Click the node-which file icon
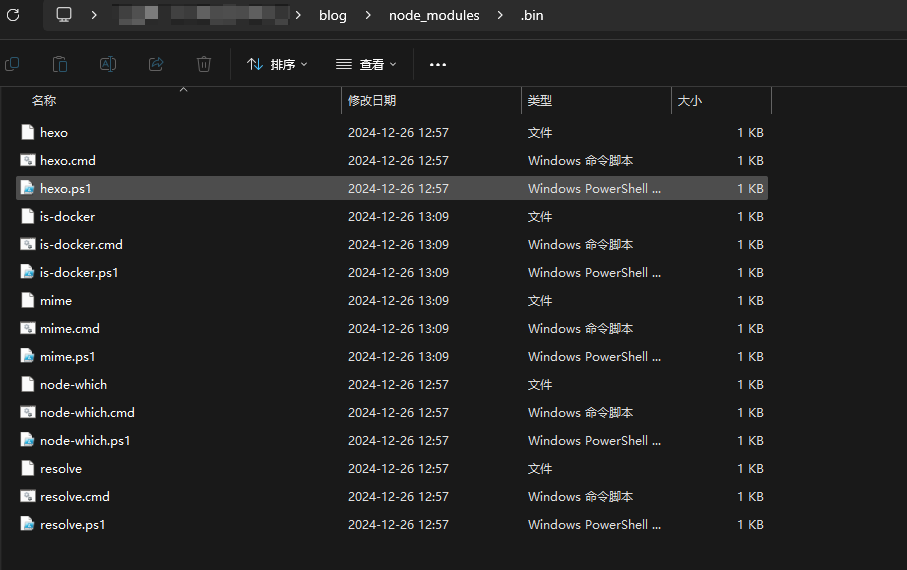 point(28,384)
